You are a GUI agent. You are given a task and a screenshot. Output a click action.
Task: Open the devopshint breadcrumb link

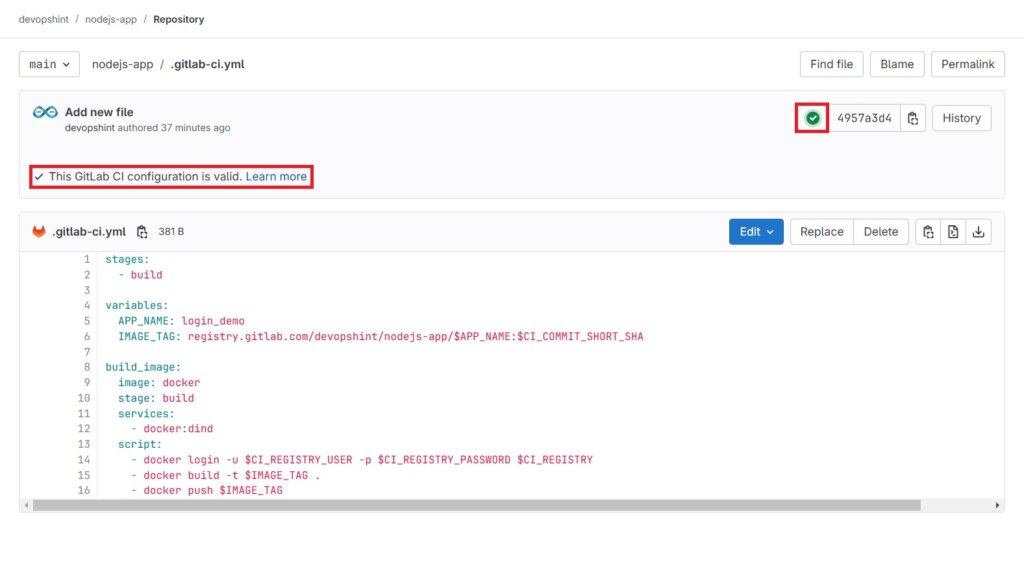tap(44, 20)
